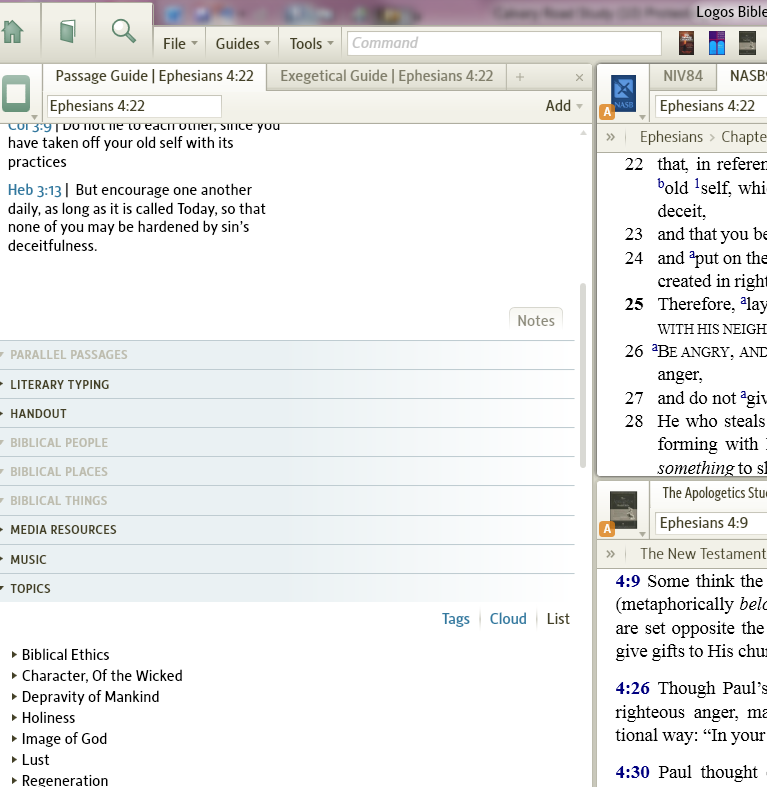The image size is (767, 787).
Task: Click NASB reference box Ephesians 4:22
Action: coord(711,106)
